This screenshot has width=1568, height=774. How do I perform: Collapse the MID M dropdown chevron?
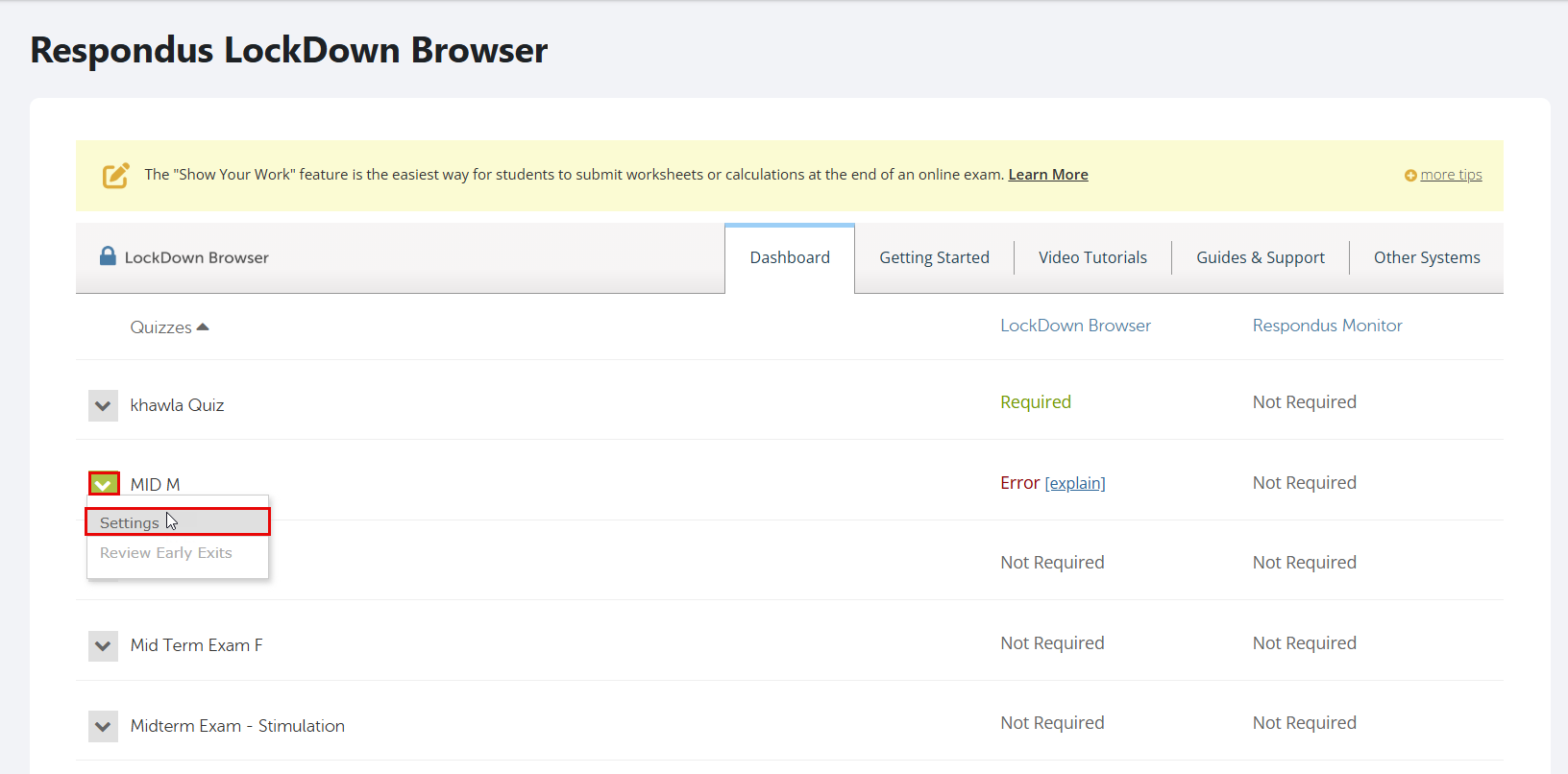coord(104,484)
